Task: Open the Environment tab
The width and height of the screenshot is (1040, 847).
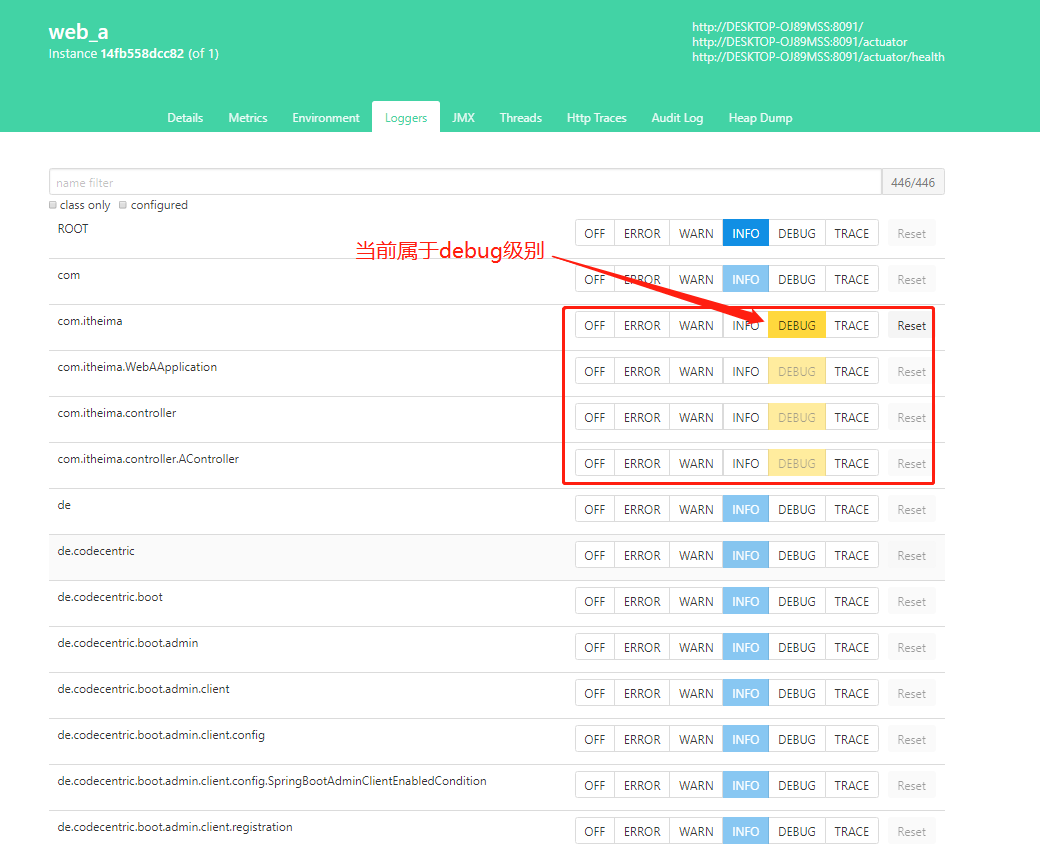Action: (326, 117)
